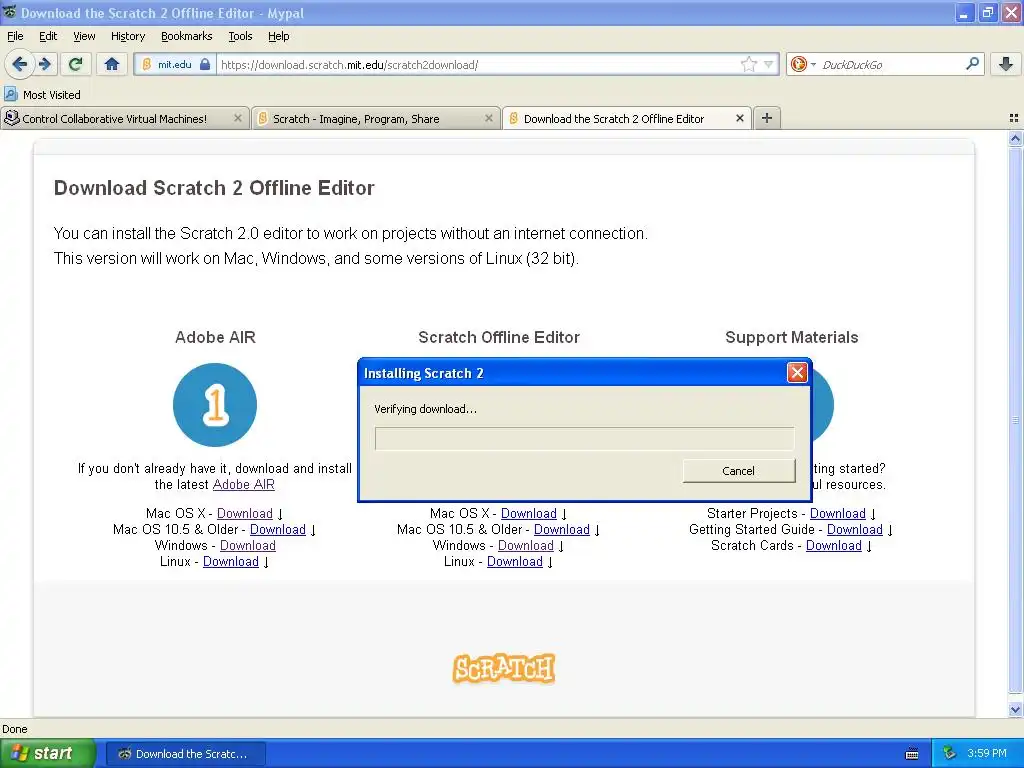Bookmark this page with the star icon

(x=748, y=64)
